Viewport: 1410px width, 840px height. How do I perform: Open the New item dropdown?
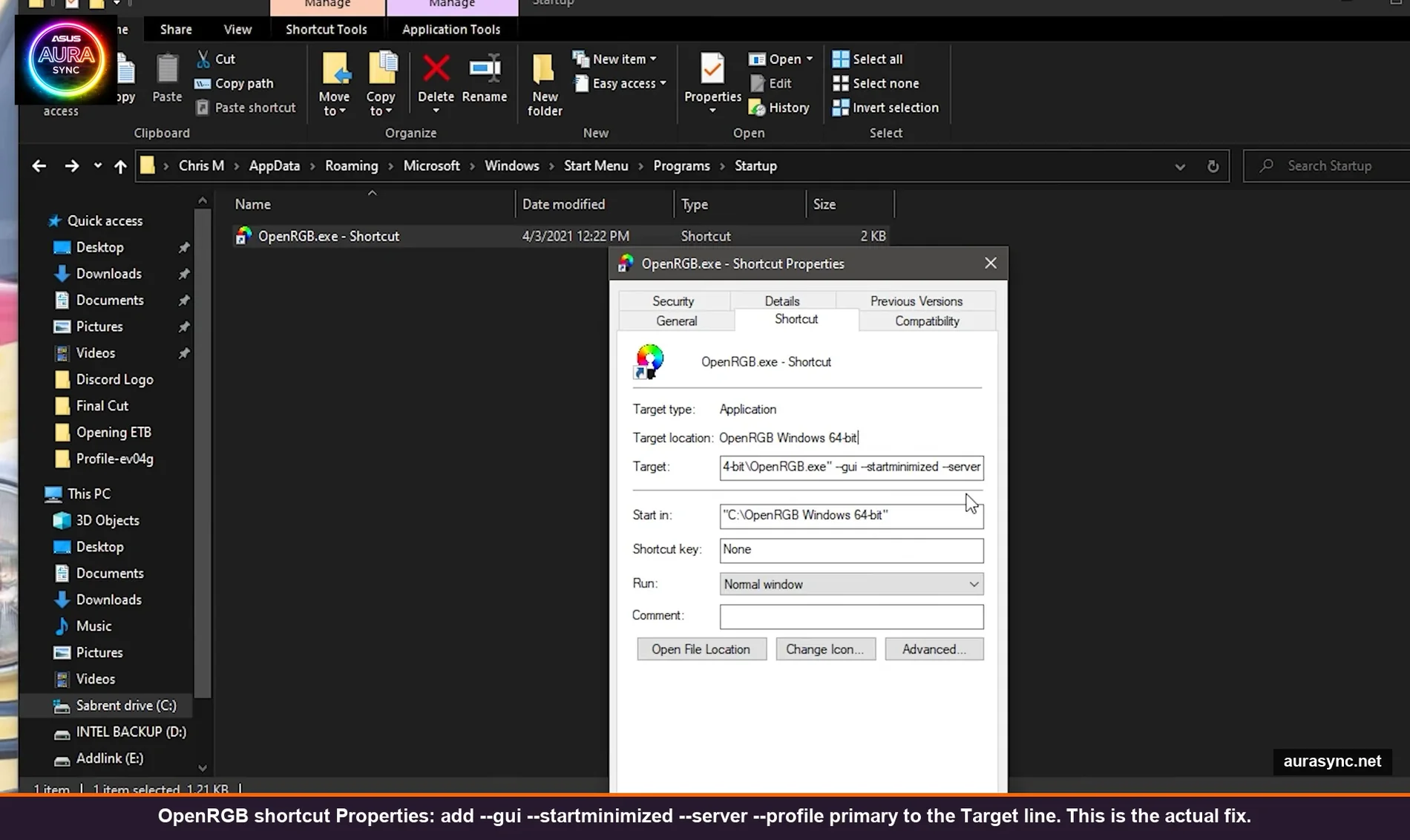coord(616,59)
